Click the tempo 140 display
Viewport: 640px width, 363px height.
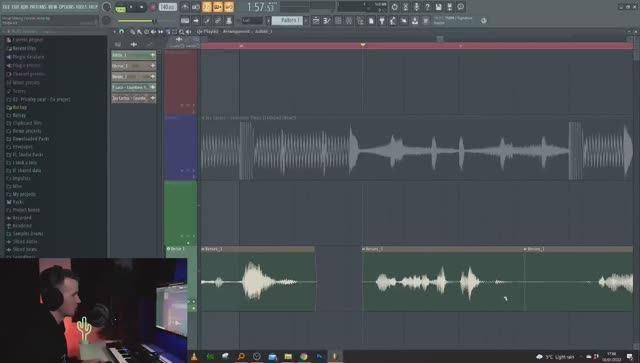coord(168,7)
